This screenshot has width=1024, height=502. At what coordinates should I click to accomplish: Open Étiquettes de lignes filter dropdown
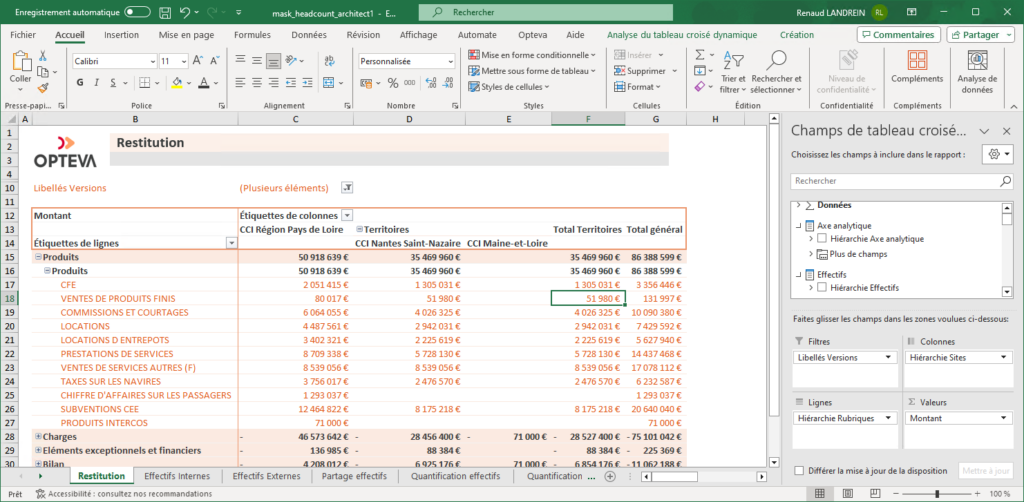(231, 243)
